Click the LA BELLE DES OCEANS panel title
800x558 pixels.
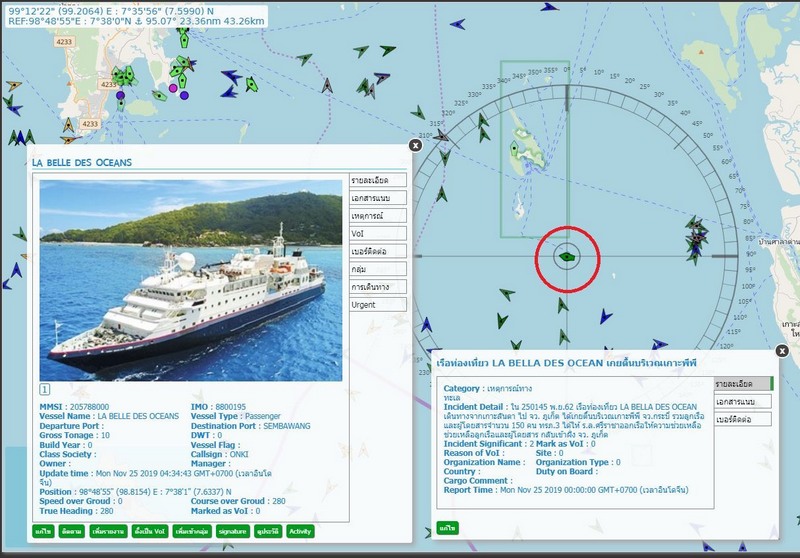click(x=82, y=163)
